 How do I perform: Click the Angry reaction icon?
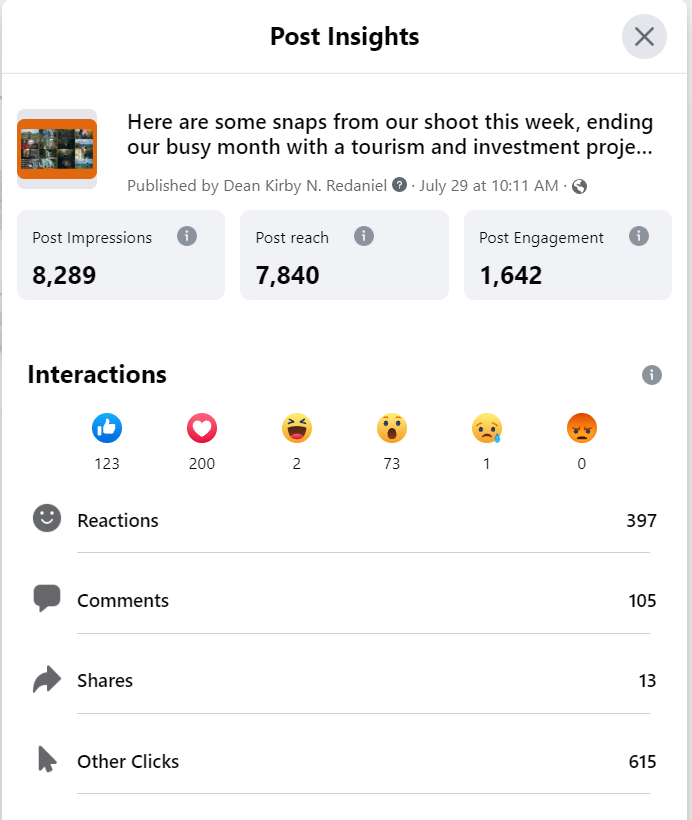[582, 429]
